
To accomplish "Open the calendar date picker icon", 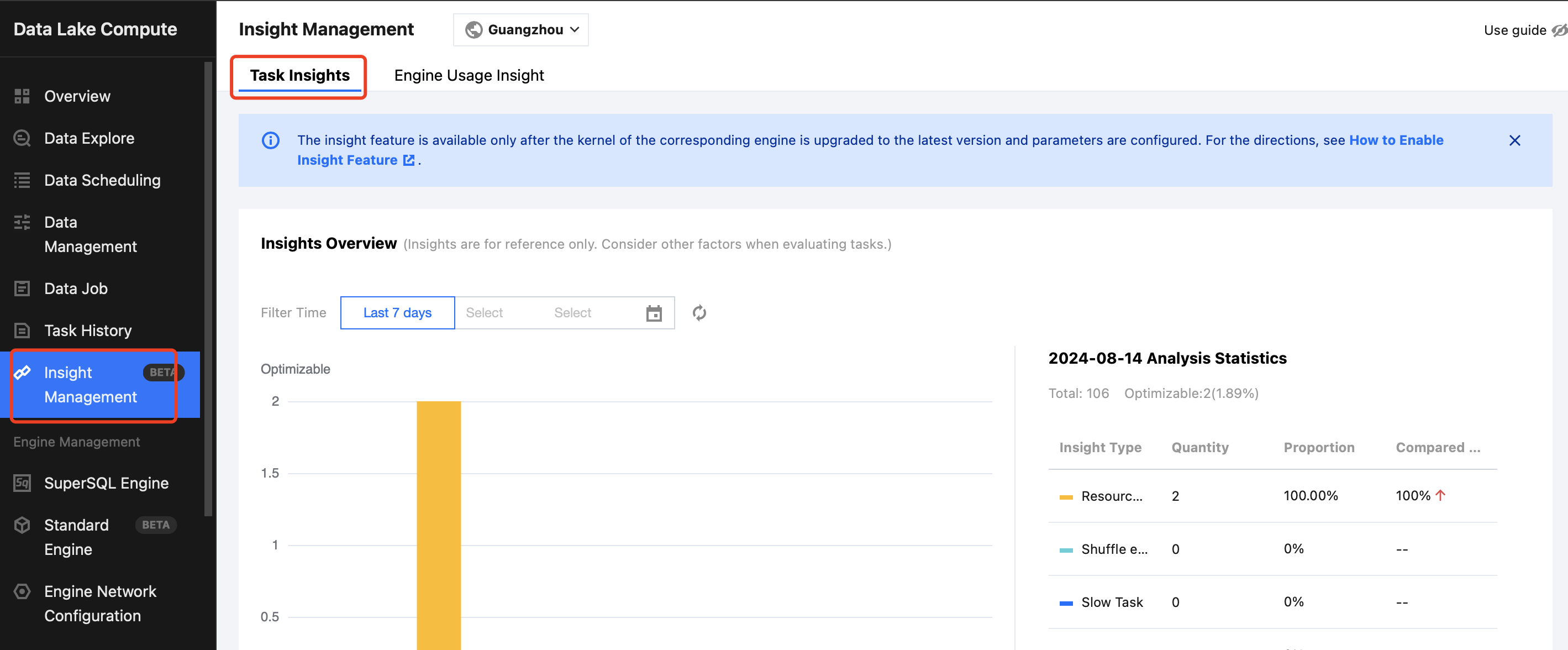I will 654,313.
